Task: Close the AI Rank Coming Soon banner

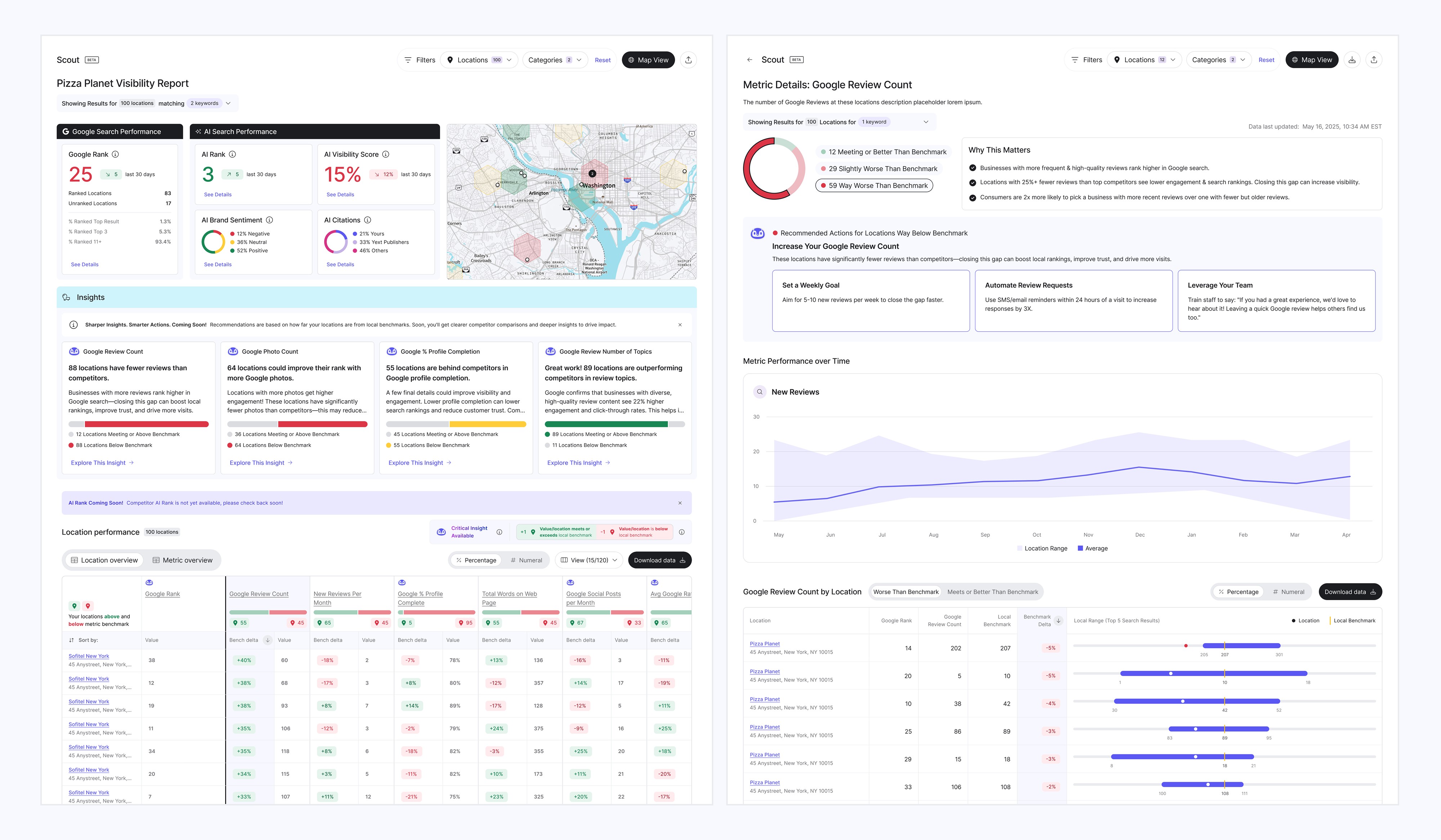Action: coord(680,503)
